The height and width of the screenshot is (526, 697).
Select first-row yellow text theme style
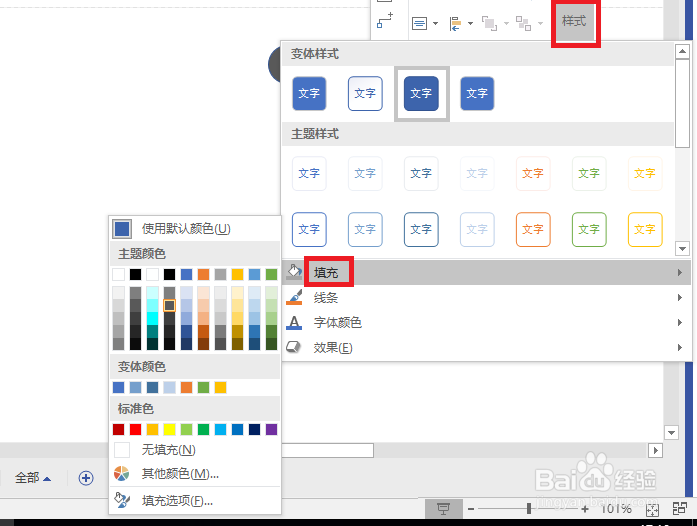[x=645, y=173]
